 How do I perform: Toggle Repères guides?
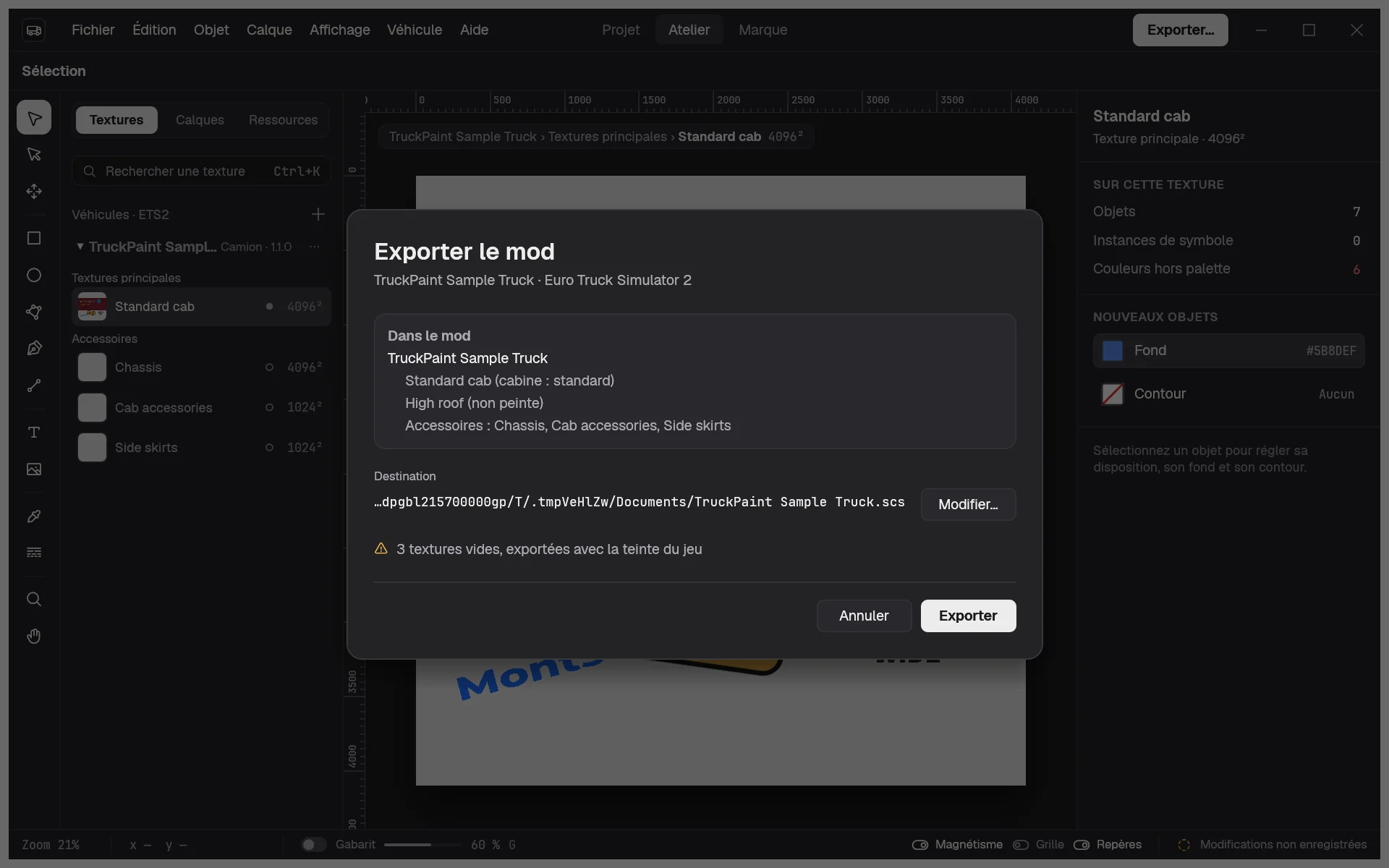click(x=1082, y=845)
